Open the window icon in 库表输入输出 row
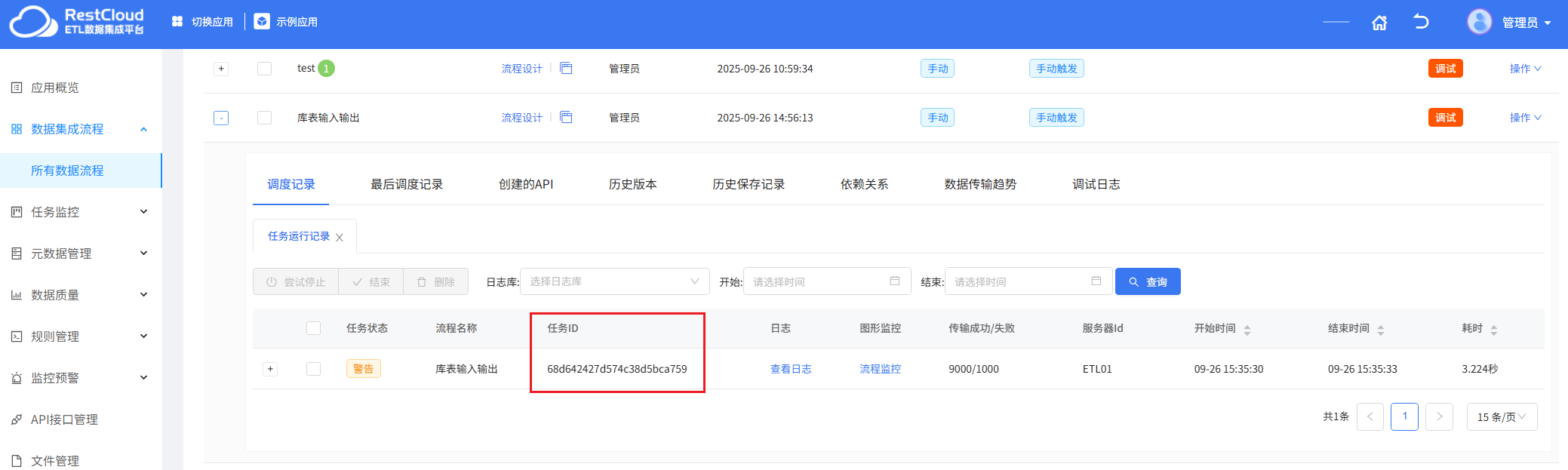This screenshot has width=1568, height=470. tap(566, 118)
